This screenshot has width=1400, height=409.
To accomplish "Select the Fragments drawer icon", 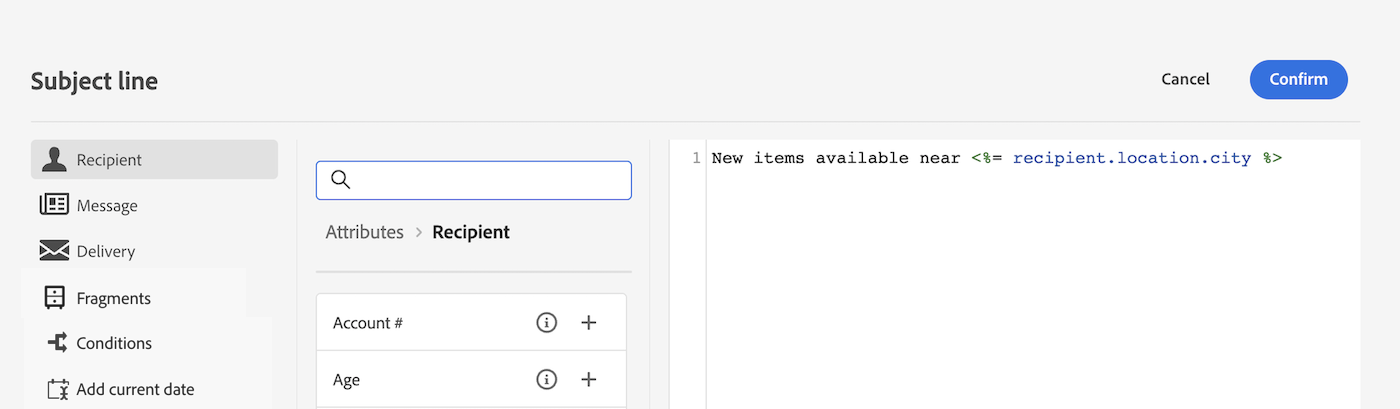I will coord(55,297).
